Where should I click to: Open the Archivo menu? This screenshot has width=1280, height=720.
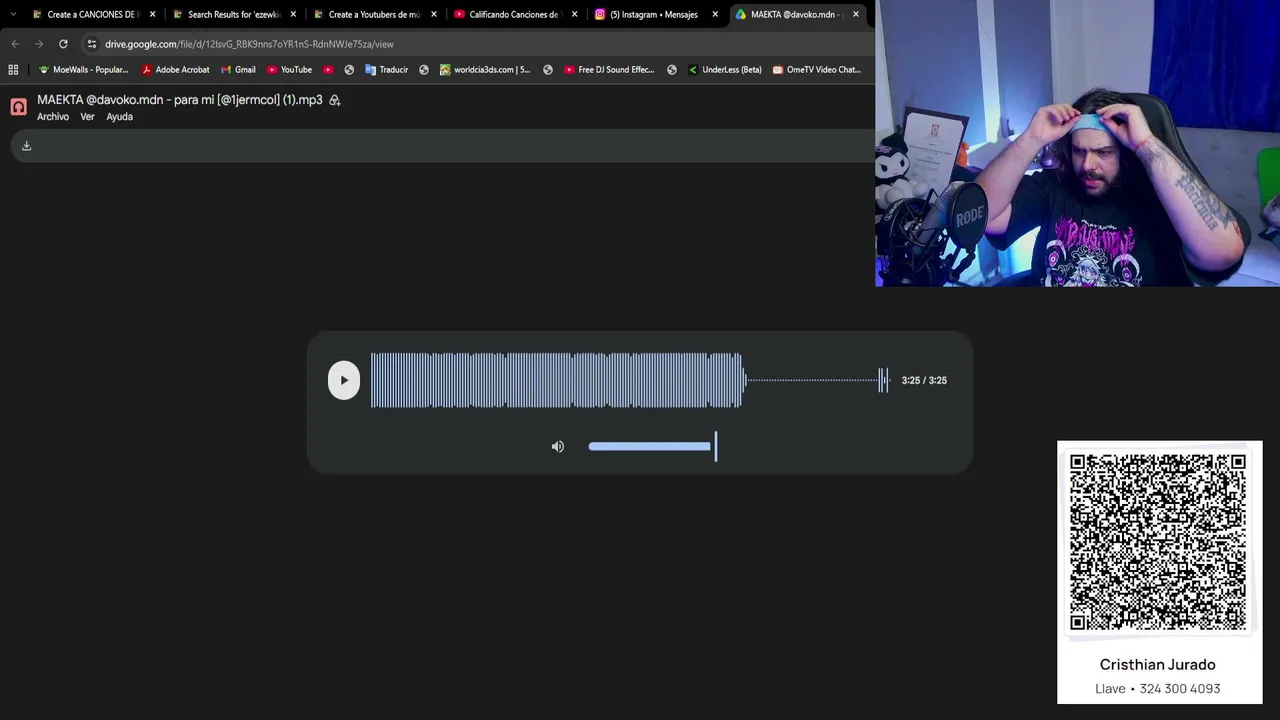coord(53,117)
